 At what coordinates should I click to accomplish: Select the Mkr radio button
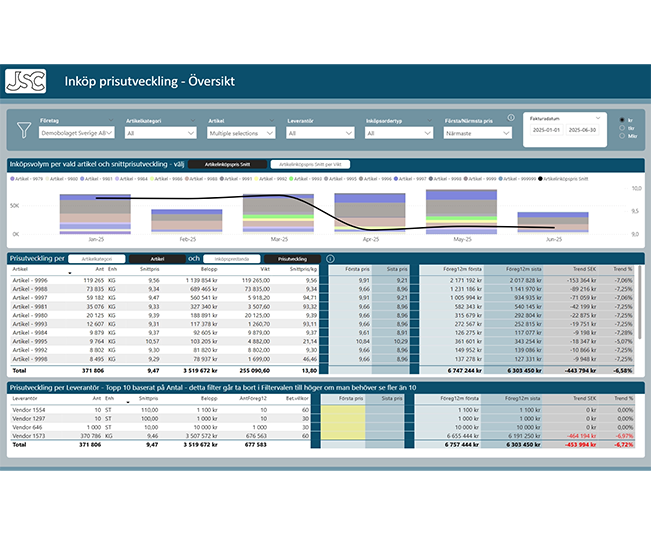click(x=622, y=136)
